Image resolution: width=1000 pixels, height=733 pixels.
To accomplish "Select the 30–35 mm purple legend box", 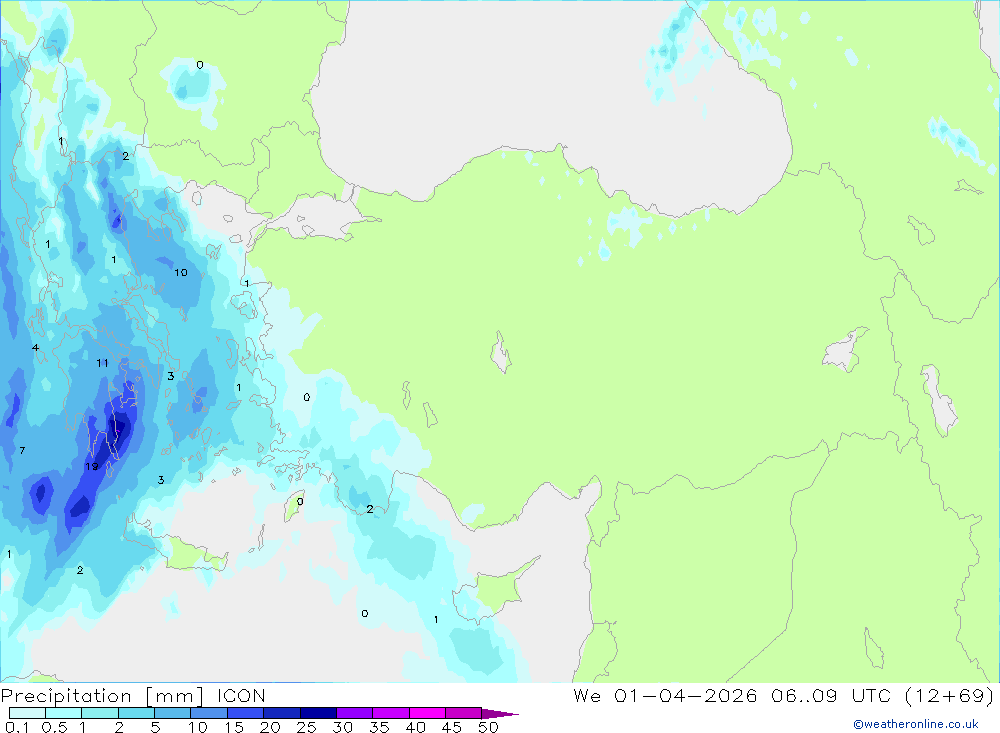I will click(x=355, y=713).
